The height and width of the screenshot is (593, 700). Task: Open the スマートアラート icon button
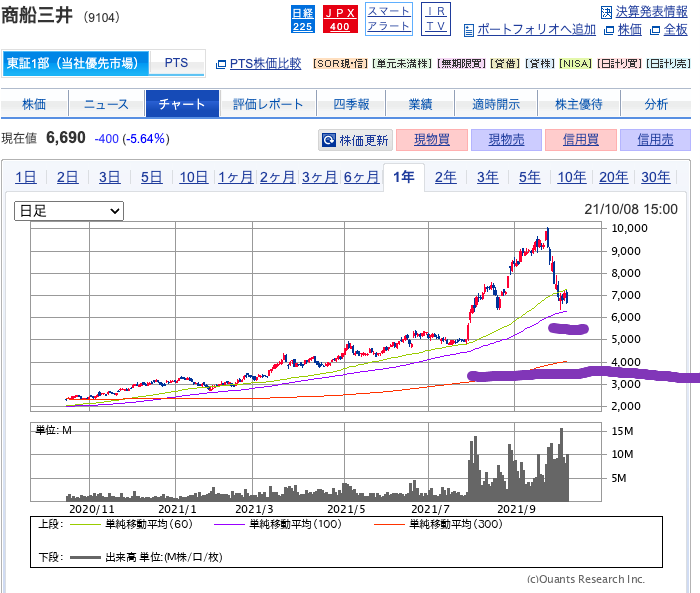point(389,19)
